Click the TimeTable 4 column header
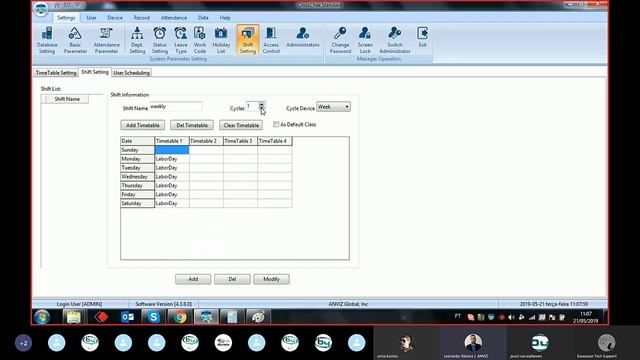The image size is (640, 360). [275, 141]
